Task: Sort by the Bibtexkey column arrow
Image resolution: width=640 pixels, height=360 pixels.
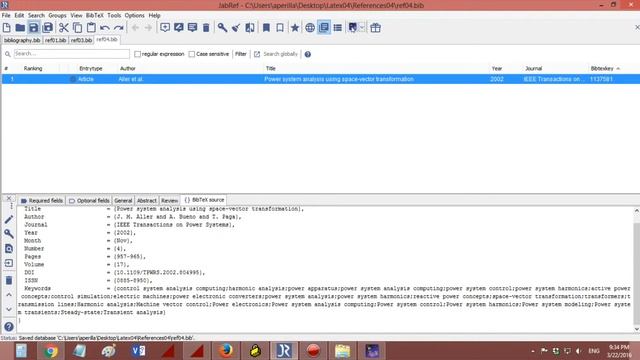Action: tap(618, 69)
